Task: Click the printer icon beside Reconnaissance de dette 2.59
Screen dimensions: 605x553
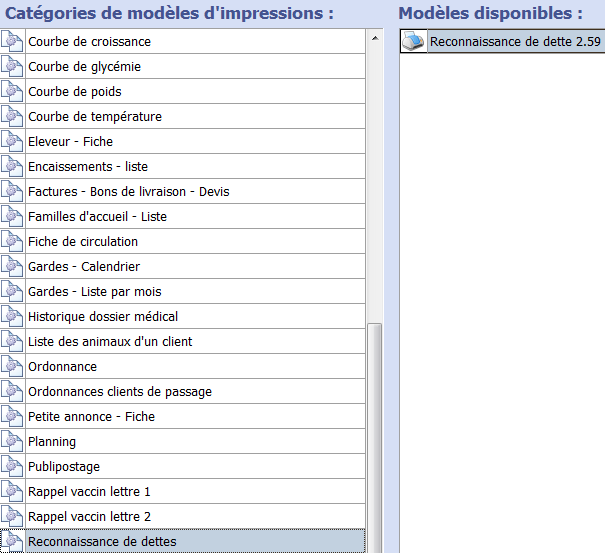Action: (x=413, y=41)
